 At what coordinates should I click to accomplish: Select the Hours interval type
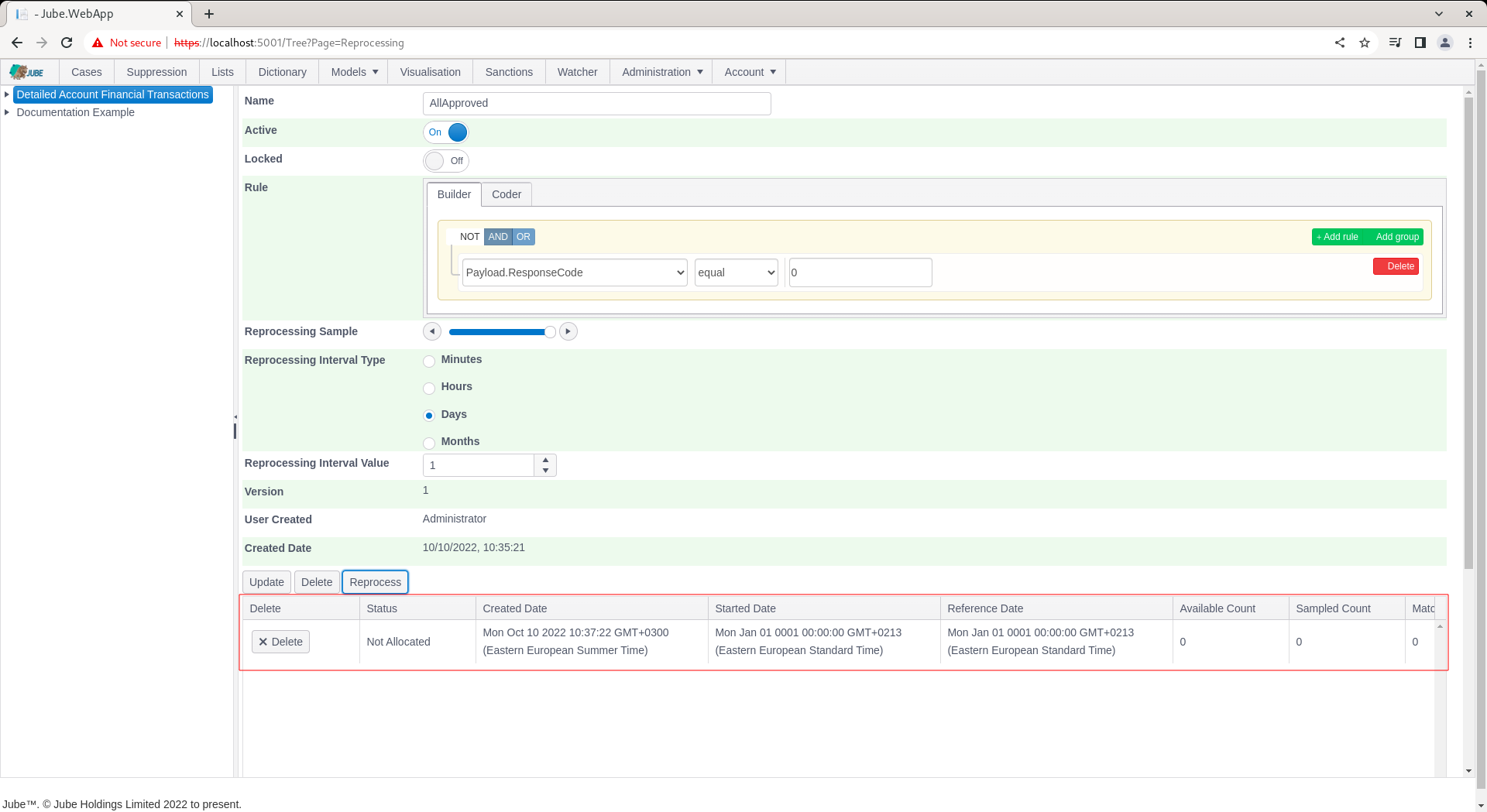coord(429,388)
